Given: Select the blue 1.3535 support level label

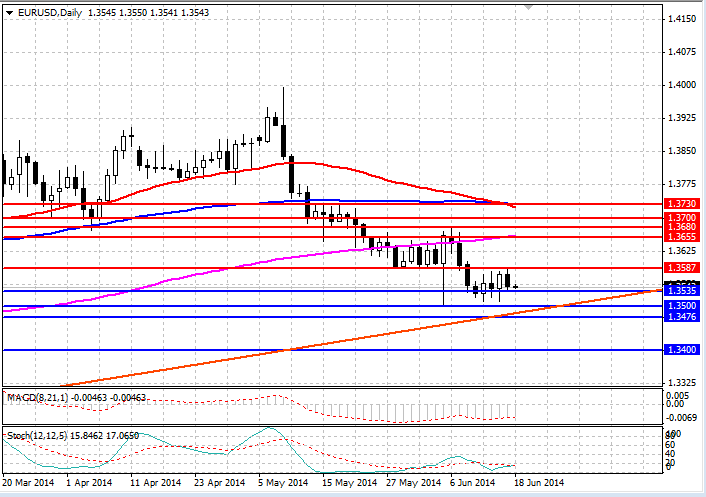Looking at the screenshot, I should [x=682, y=291].
